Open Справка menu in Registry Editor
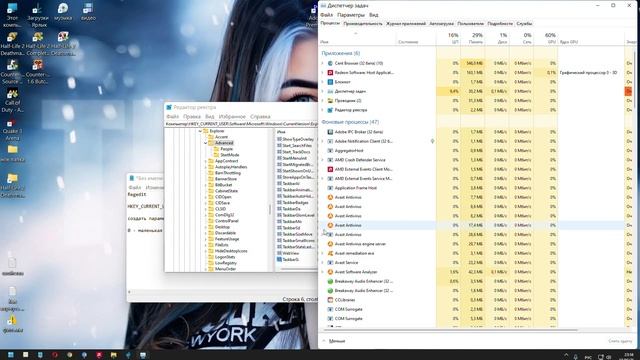Viewport: 640px width, 360px height. pyautogui.click(x=260, y=117)
